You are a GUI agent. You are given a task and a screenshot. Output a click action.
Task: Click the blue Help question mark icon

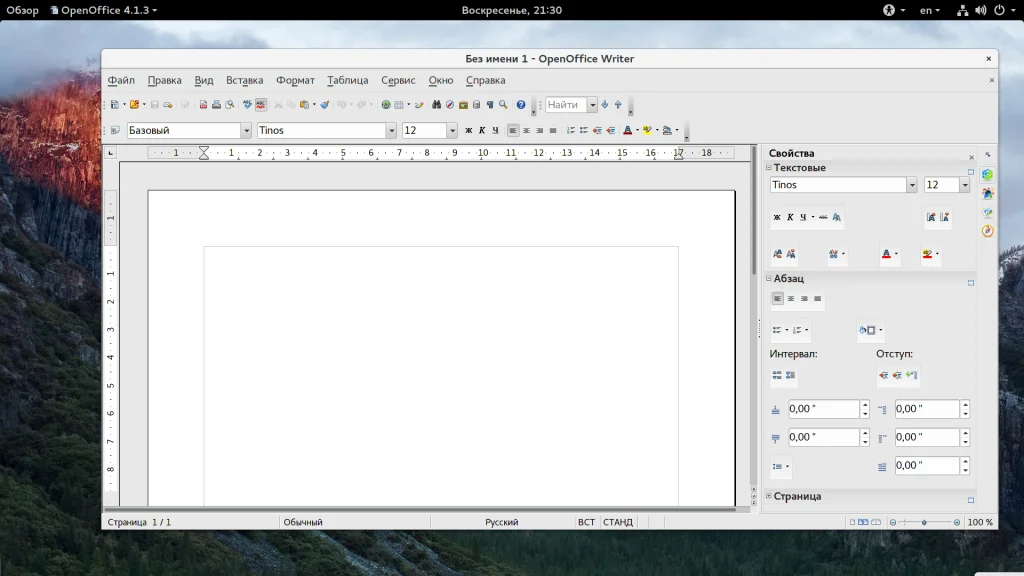[521, 105]
